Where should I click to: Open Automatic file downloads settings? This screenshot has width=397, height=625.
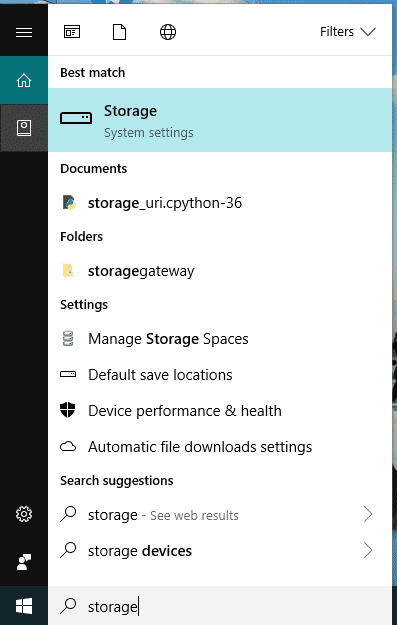point(220,447)
